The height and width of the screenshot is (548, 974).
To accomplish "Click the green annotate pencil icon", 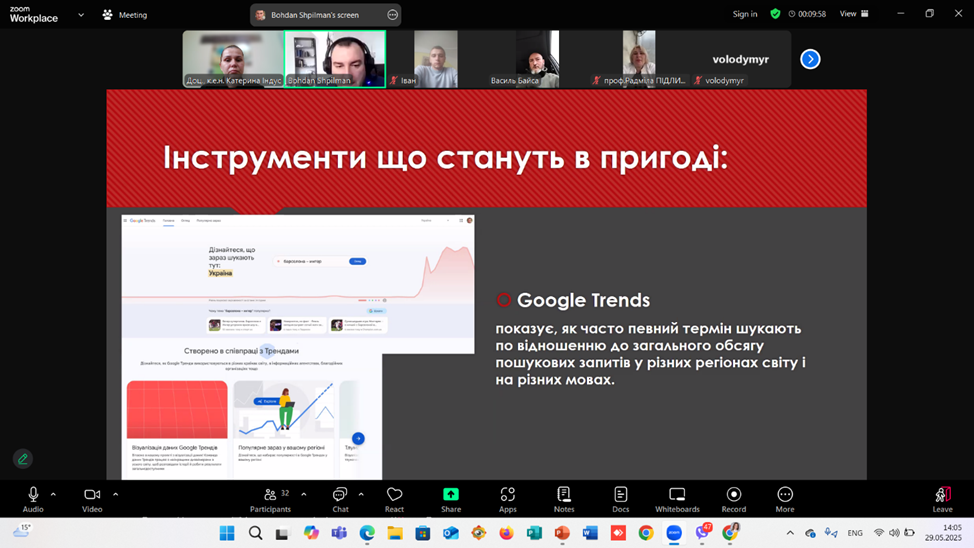I will point(23,459).
